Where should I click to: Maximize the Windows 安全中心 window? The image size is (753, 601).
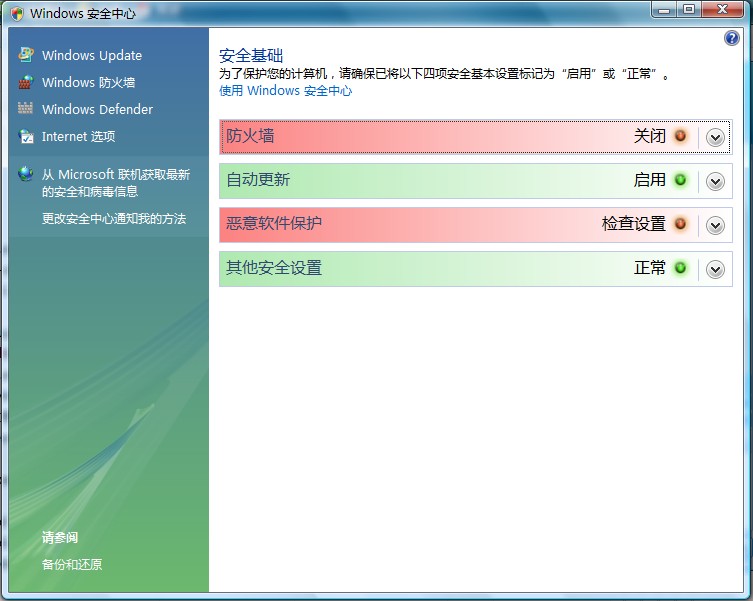(x=689, y=10)
